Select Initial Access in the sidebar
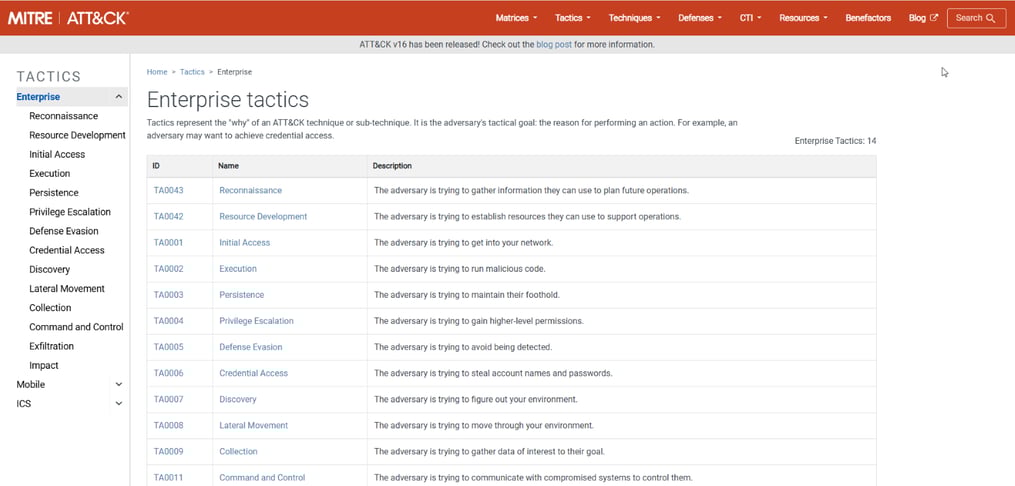 (x=57, y=155)
